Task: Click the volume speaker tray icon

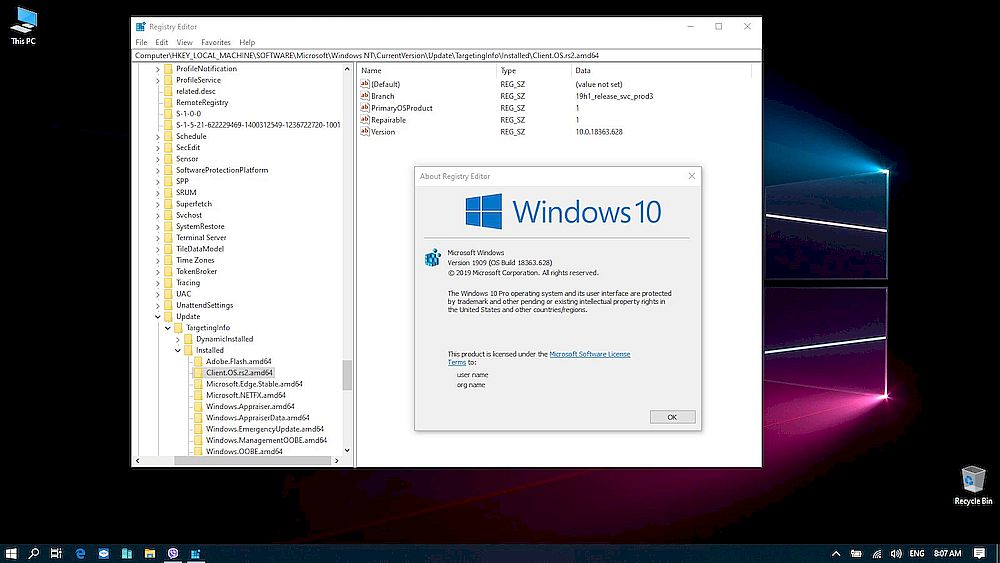Action: (896, 553)
